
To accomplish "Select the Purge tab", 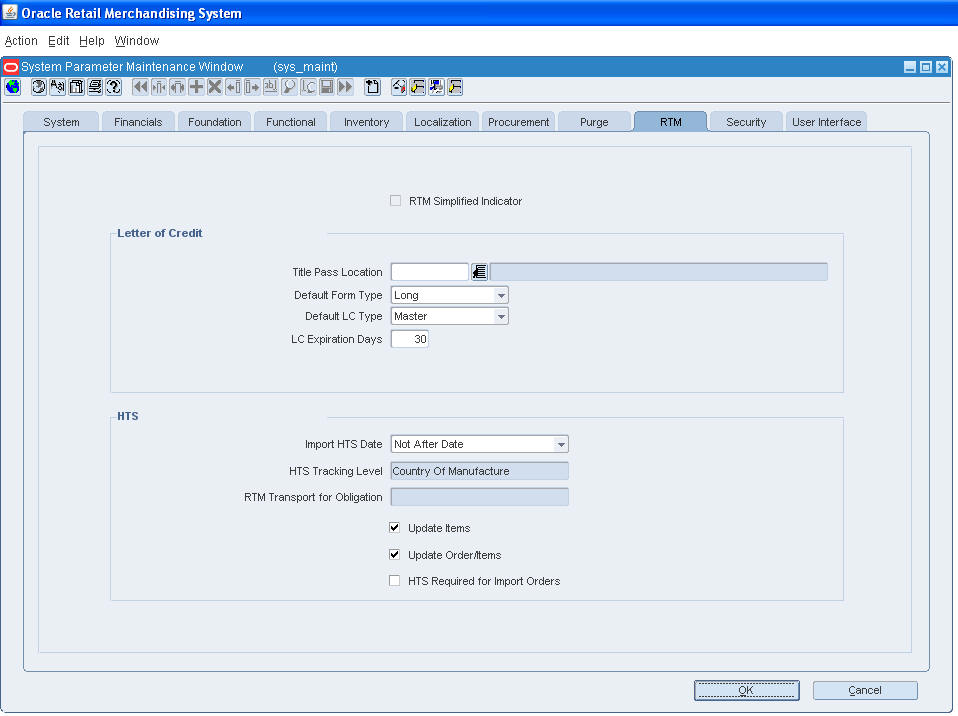I will 594,122.
